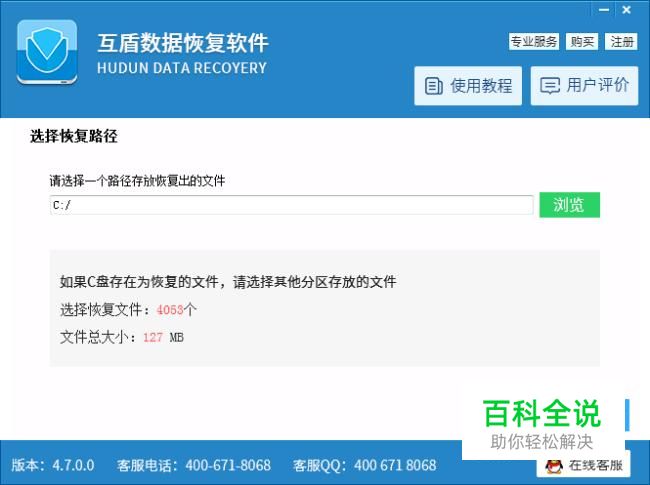Click the 专业服务 button
This screenshot has height=485, width=650.
(534, 41)
